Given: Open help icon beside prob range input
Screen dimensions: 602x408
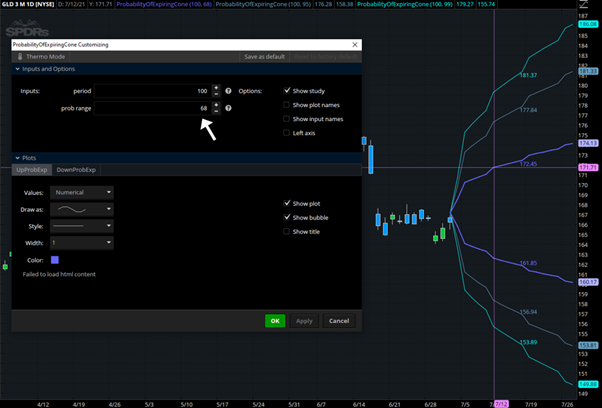Looking at the screenshot, I should 228,108.
